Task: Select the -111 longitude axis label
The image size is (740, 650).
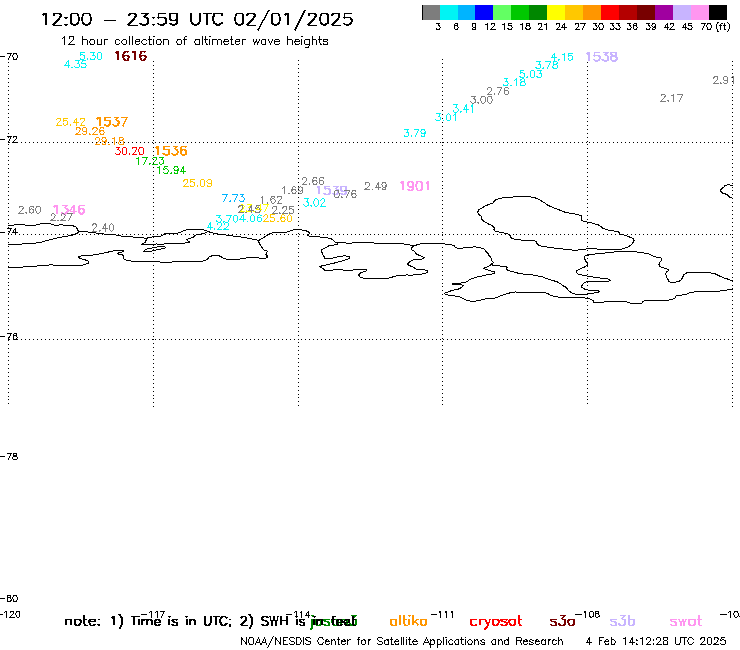Action: [442, 615]
